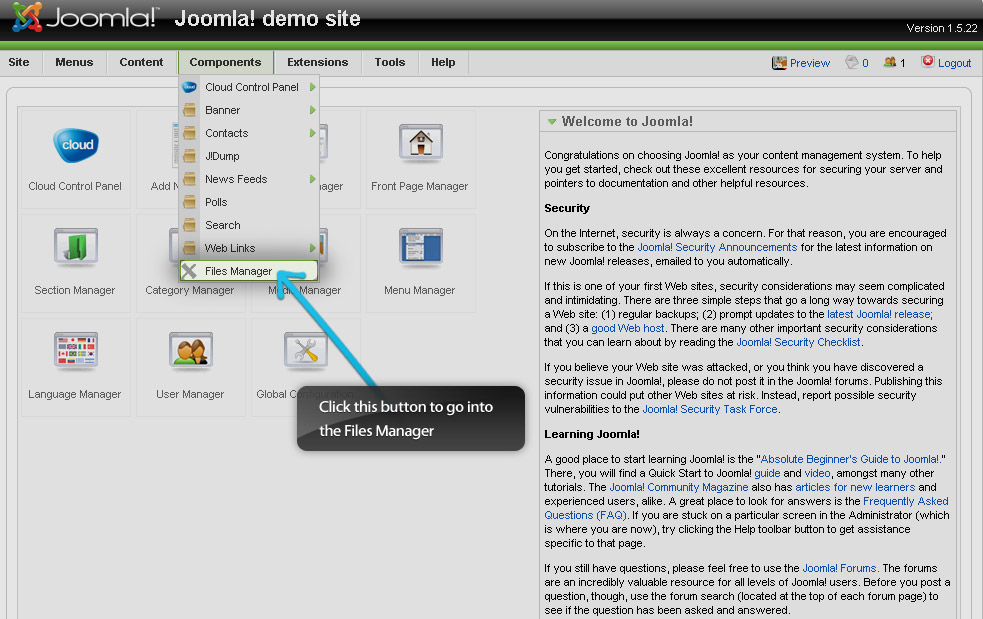The height and width of the screenshot is (619, 983).
Task: Open Menu Manager icon
Action: 421,246
